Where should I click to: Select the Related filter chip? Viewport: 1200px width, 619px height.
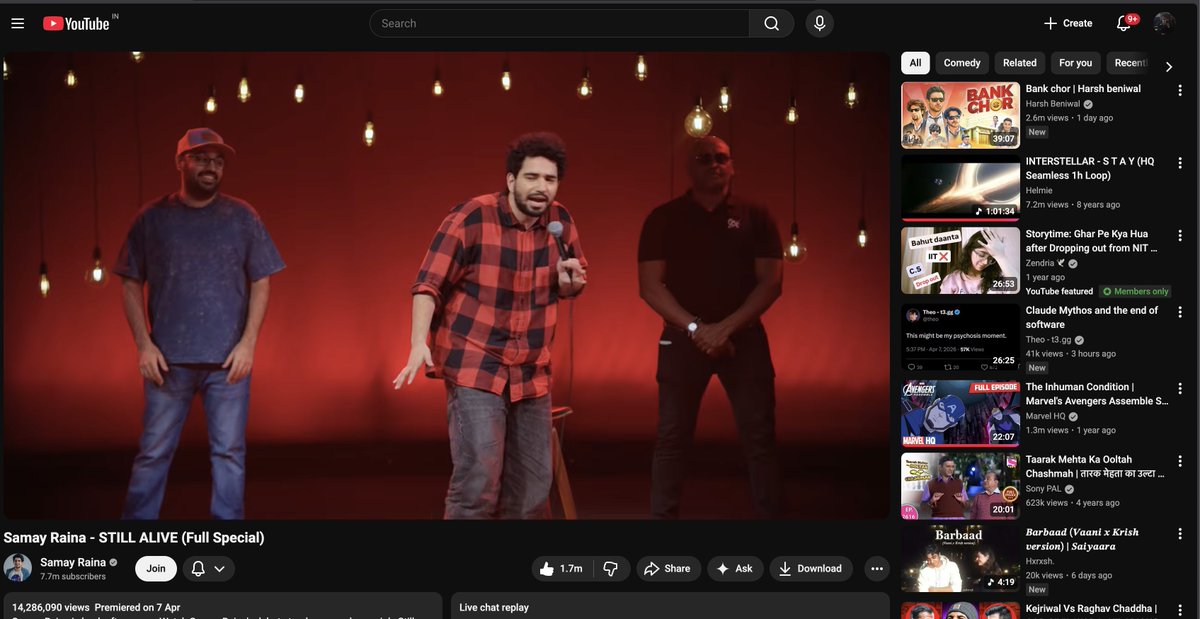click(1020, 63)
